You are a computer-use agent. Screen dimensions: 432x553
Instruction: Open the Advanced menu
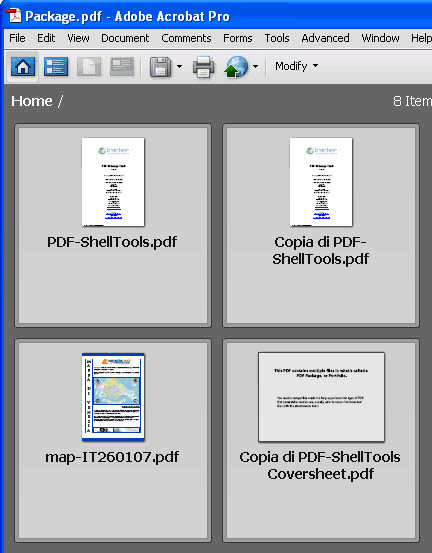[325, 38]
